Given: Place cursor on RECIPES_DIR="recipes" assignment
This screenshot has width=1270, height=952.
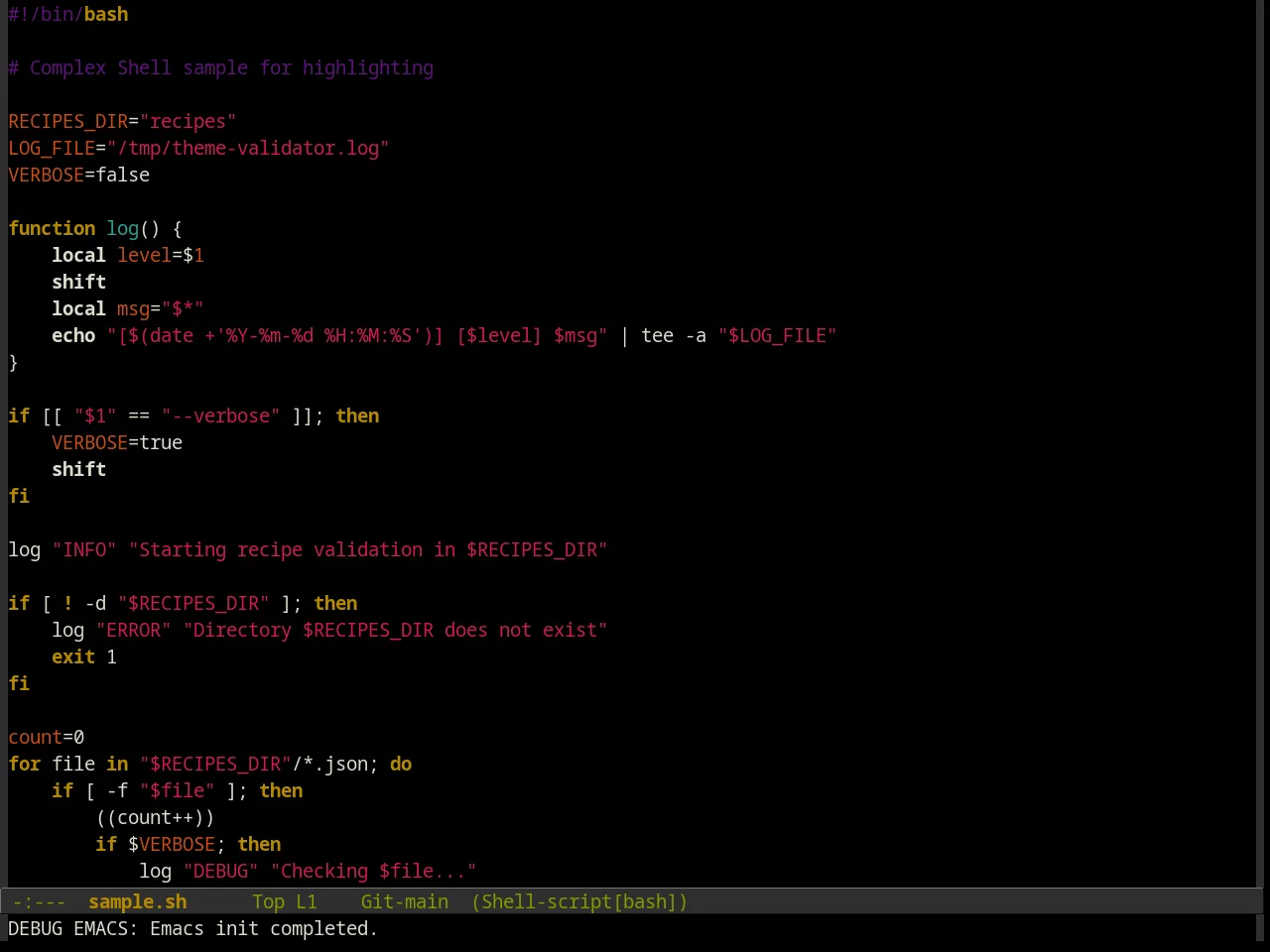Looking at the screenshot, I should tap(122, 121).
